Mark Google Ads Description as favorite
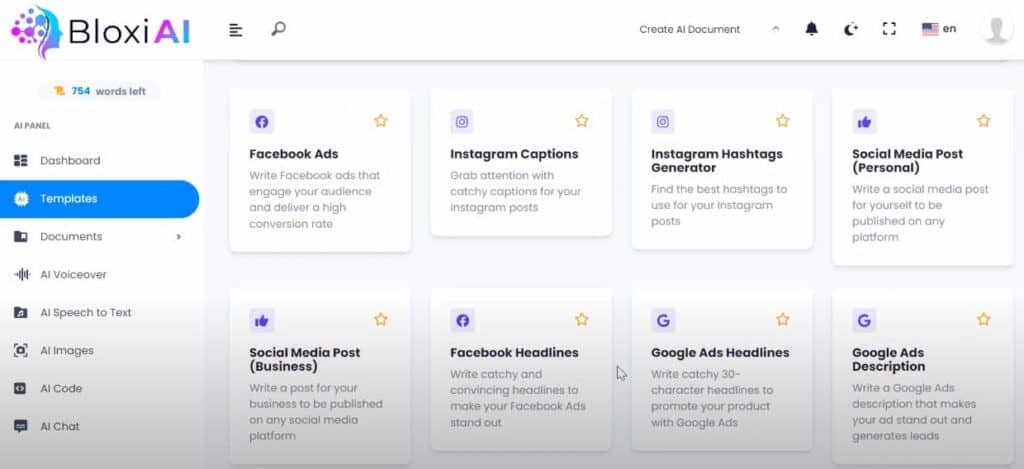 (984, 320)
